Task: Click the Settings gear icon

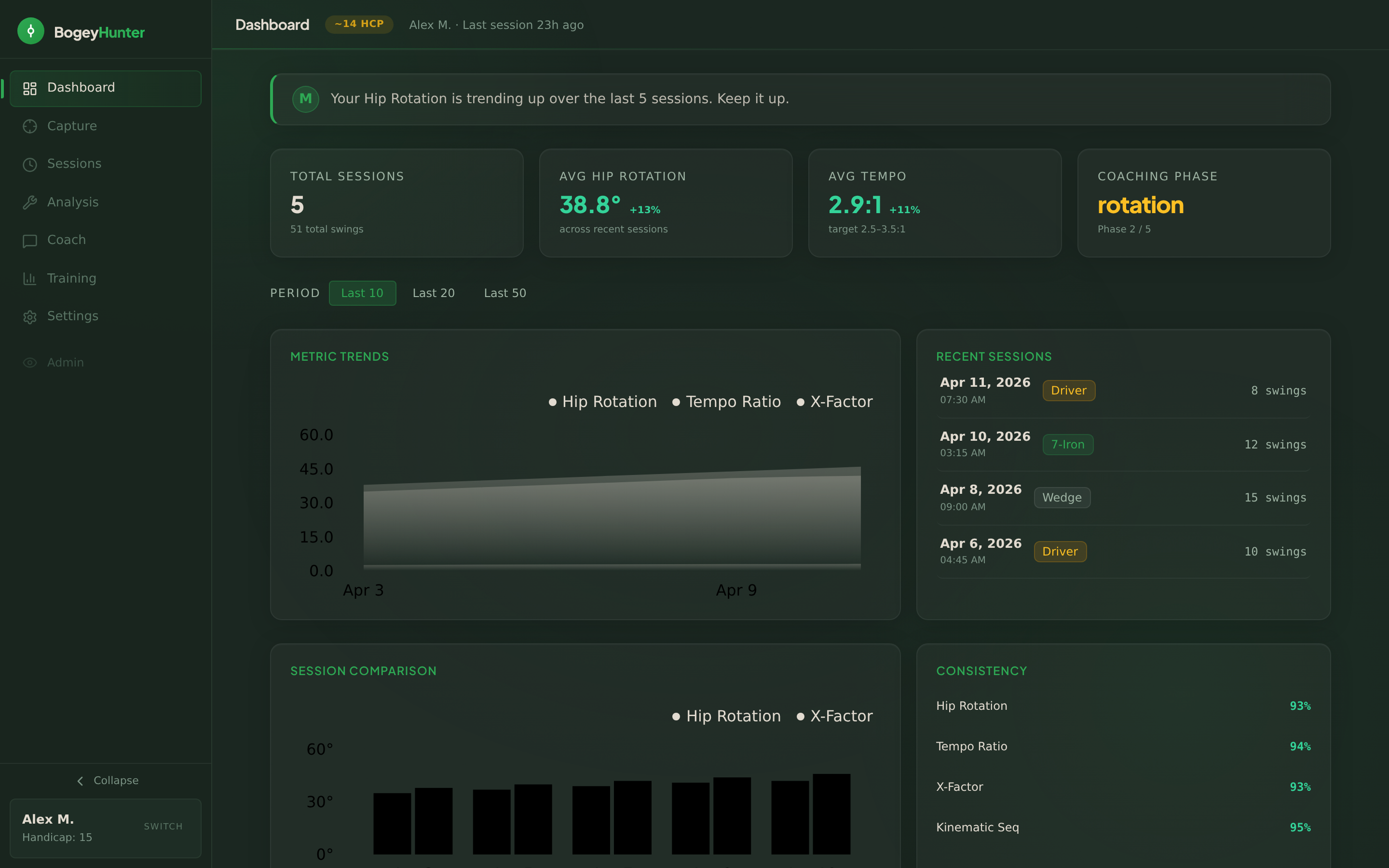Action: pyautogui.click(x=30, y=317)
